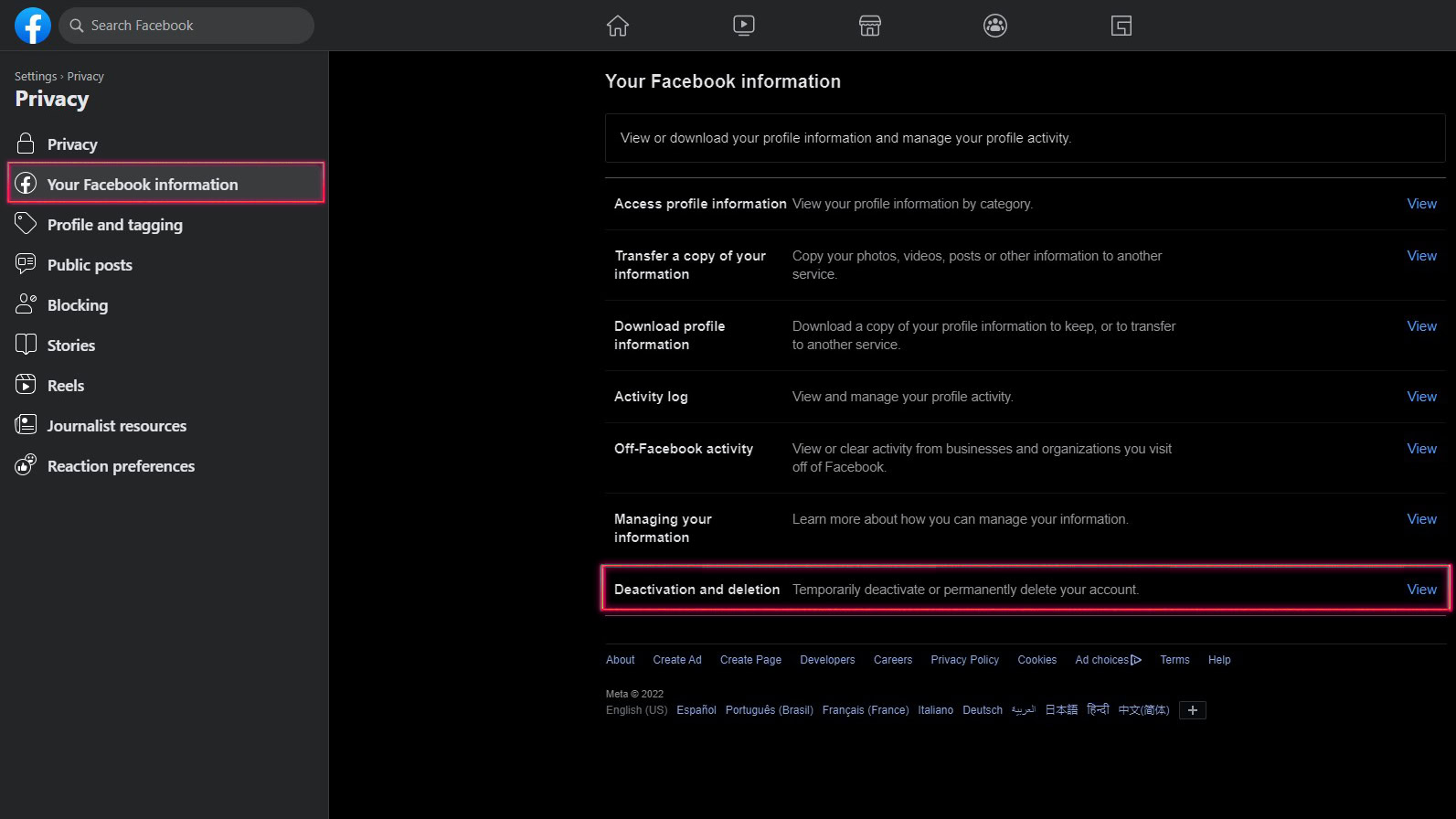Viewport: 1456px width, 819px height.
Task: Open the Terms footer link
Action: pos(1174,660)
